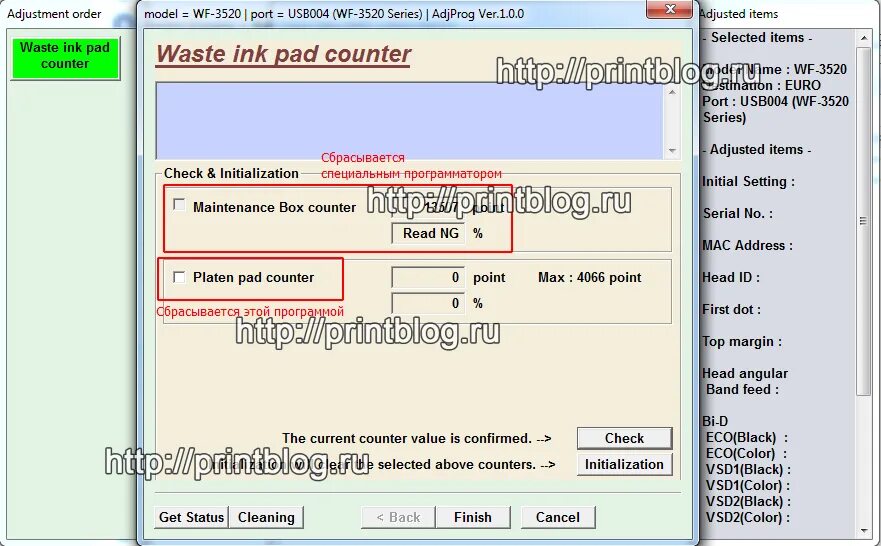Screen dimensions: 881x546
Task: Click the Read NG percent field
Action: click(428, 234)
